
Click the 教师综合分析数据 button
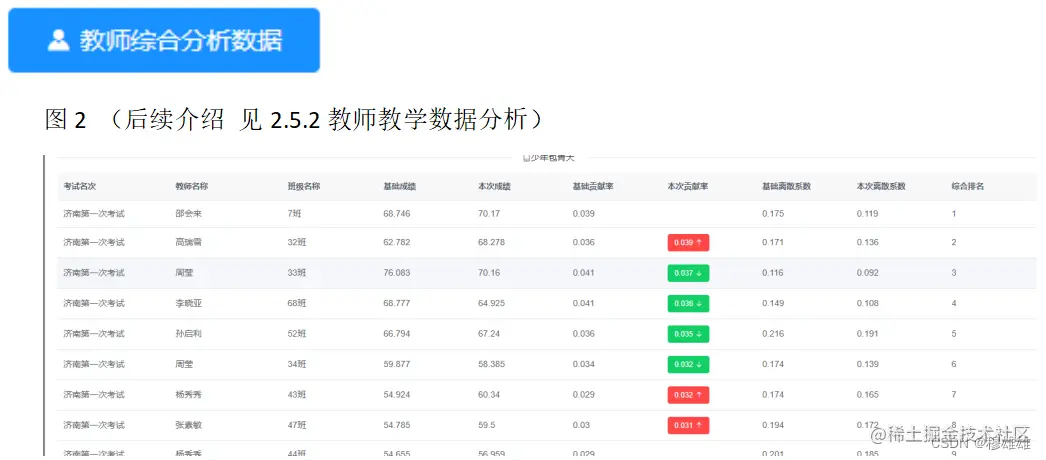[164, 40]
